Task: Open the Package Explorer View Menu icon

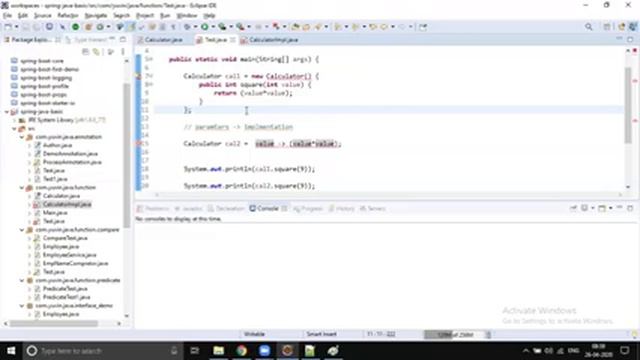Action: pos(123,52)
